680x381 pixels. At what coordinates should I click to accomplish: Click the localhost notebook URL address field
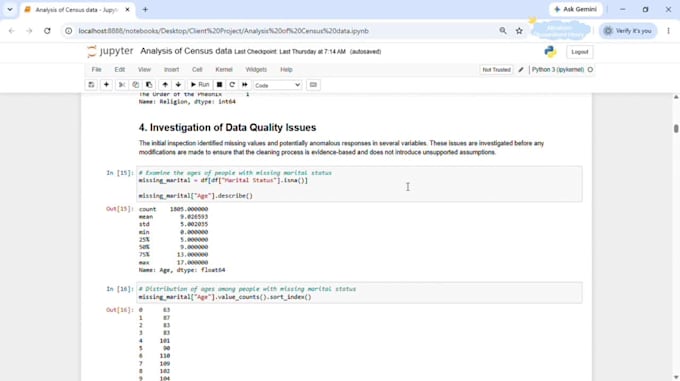(223, 31)
